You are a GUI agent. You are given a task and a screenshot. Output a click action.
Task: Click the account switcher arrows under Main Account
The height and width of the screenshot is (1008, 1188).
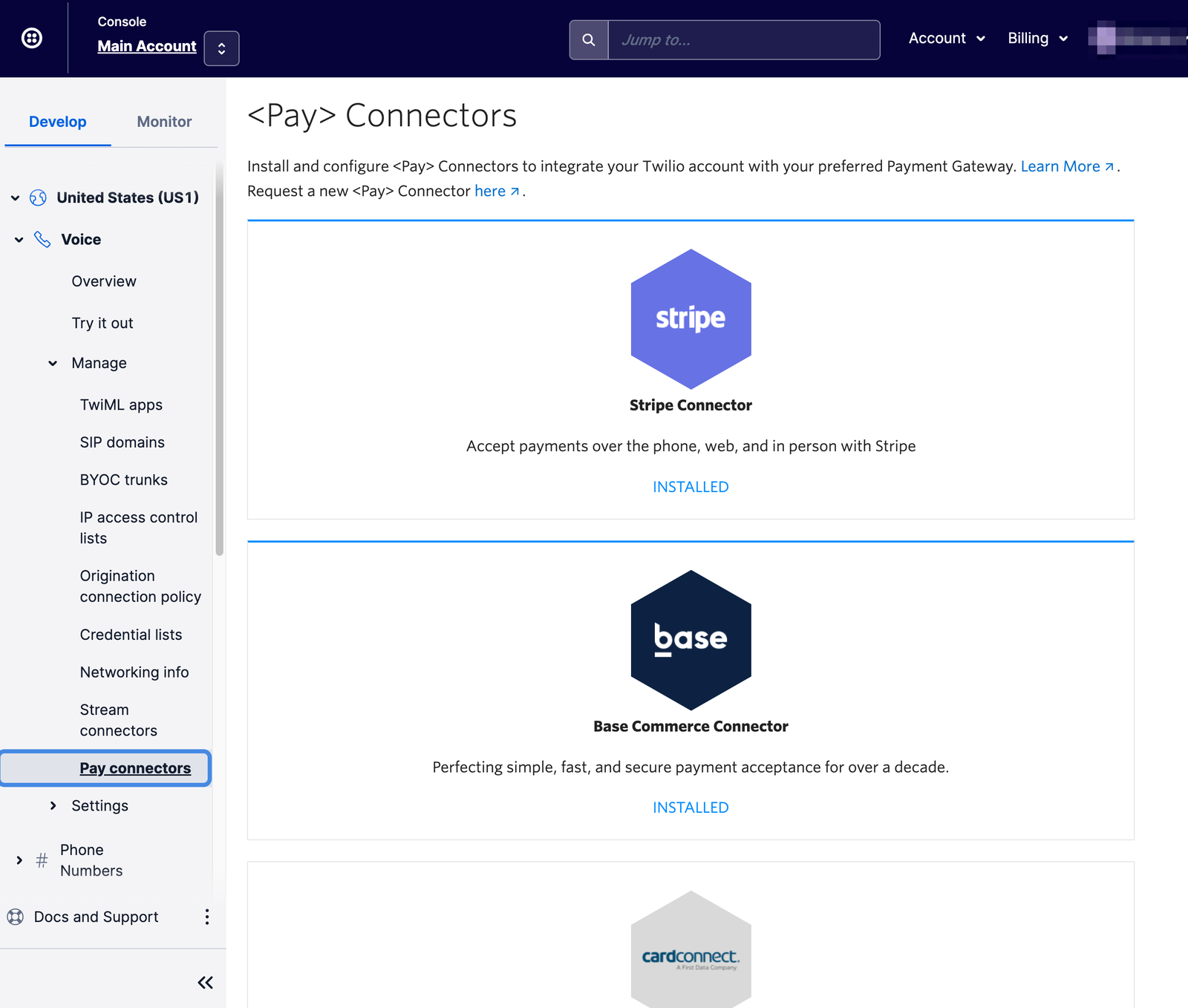[221, 49]
